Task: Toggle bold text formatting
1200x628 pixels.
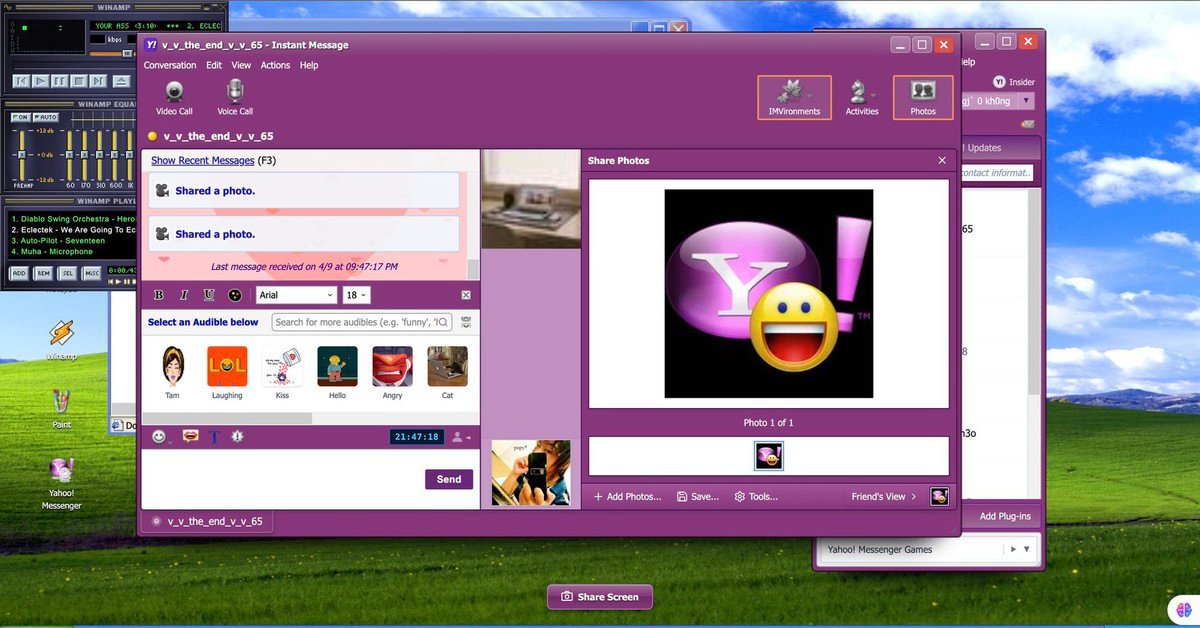Action: pyautogui.click(x=158, y=295)
